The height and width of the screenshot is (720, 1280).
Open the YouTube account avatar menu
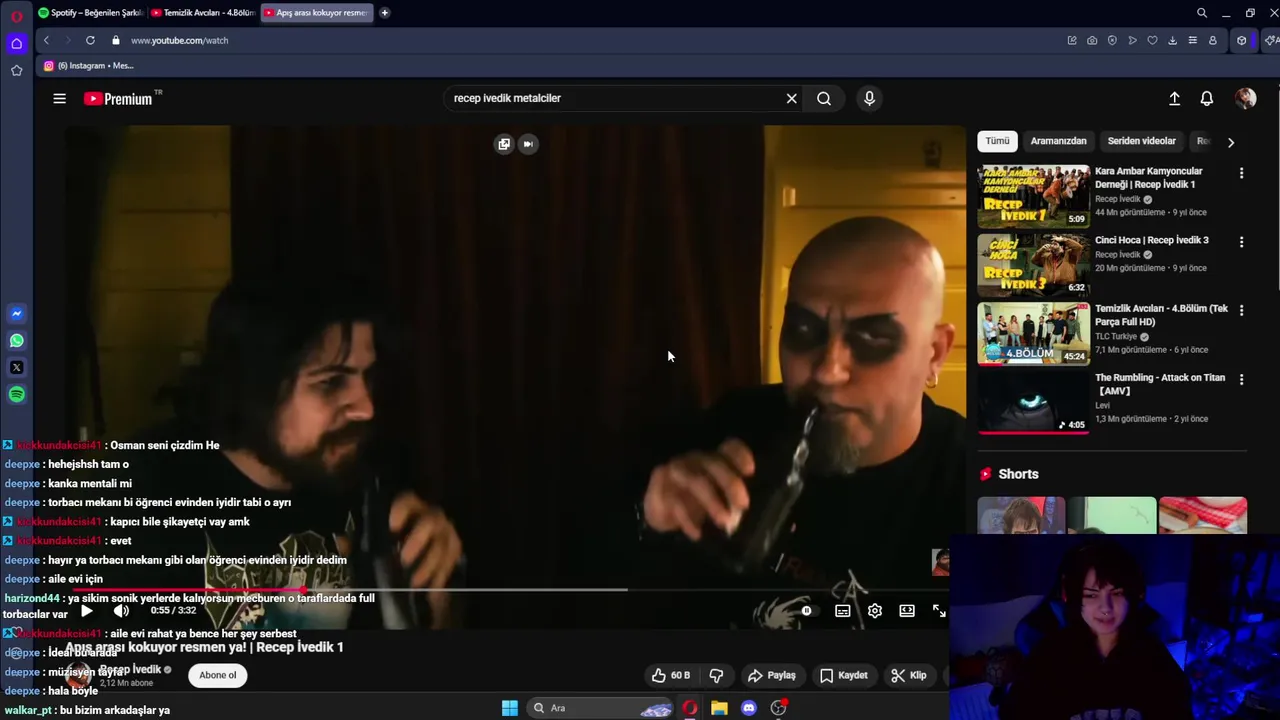[x=1245, y=98]
